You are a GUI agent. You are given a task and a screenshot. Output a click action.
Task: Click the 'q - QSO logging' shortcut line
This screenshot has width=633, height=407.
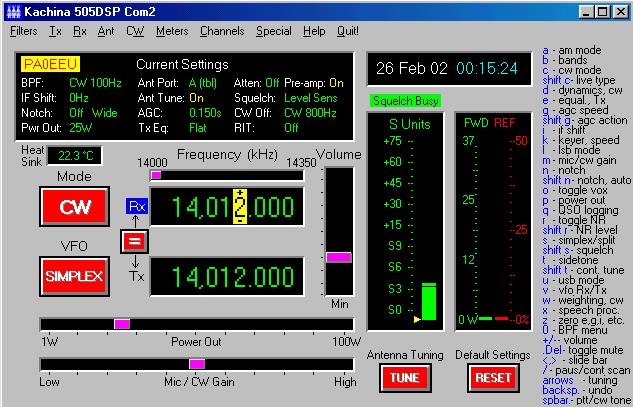tap(580, 210)
